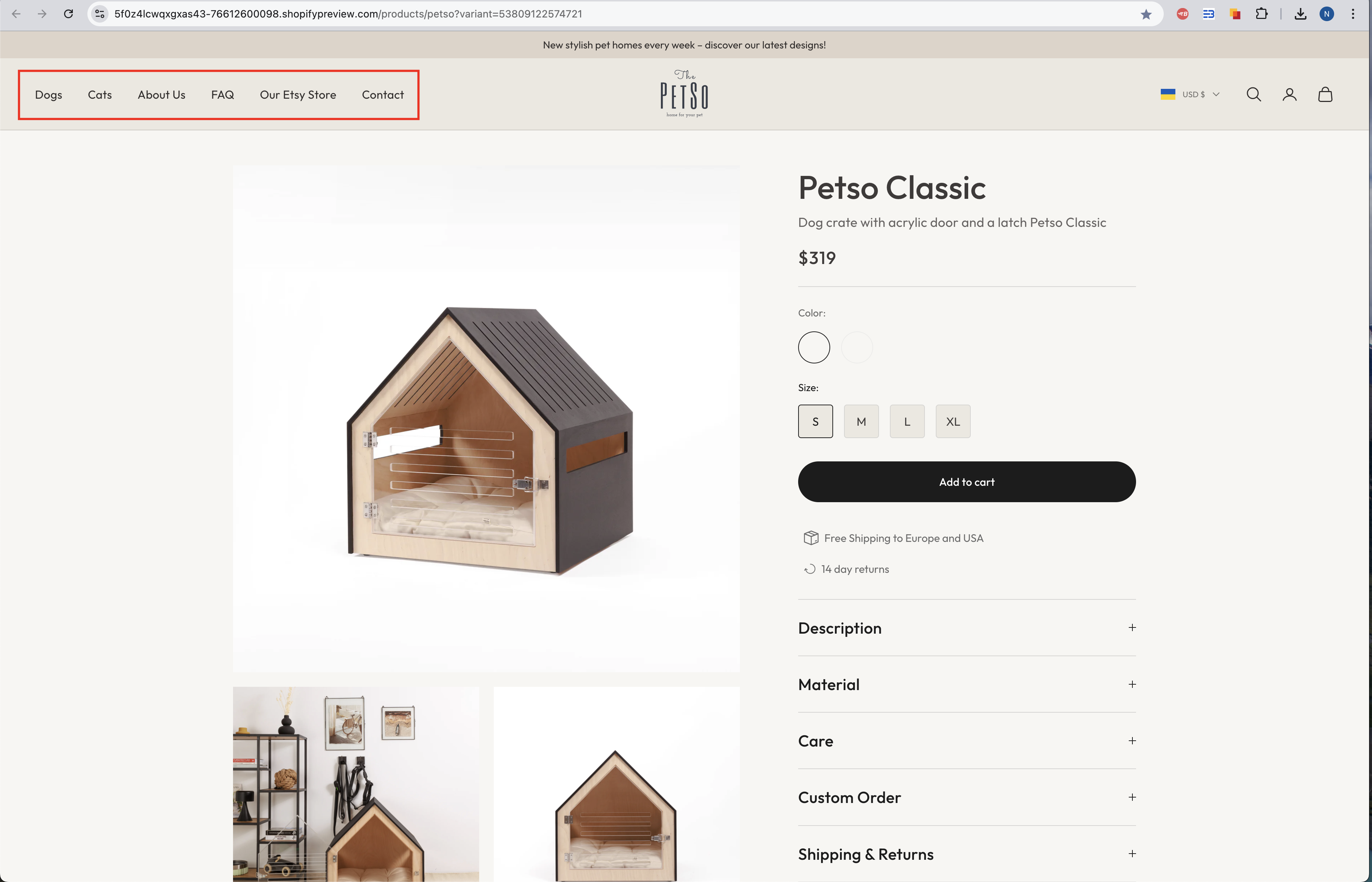Viewport: 1372px width, 882px height.
Task: Open the Our Etsy Store link
Action: pyautogui.click(x=298, y=95)
